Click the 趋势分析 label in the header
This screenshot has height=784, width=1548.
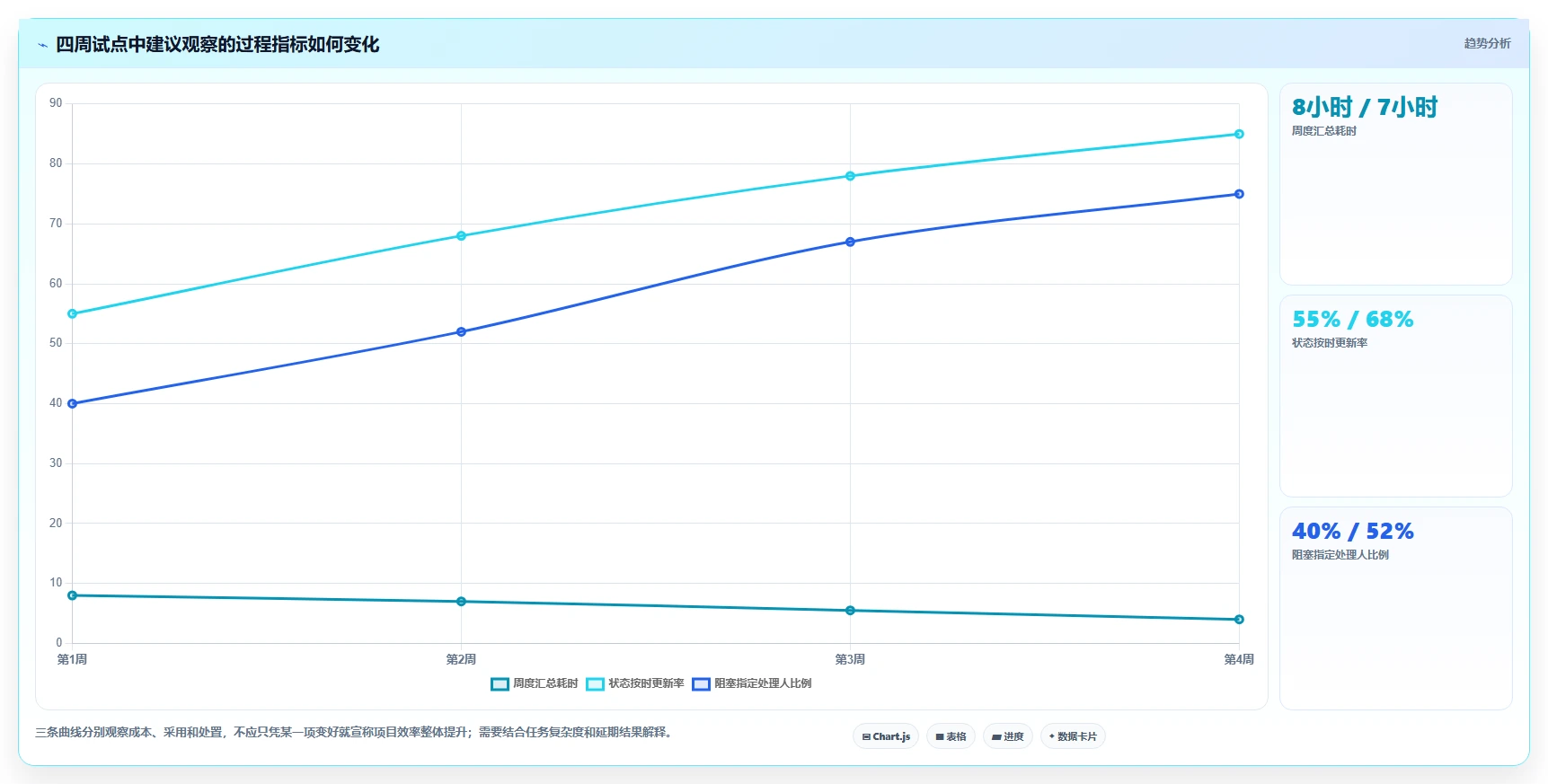(x=1487, y=43)
